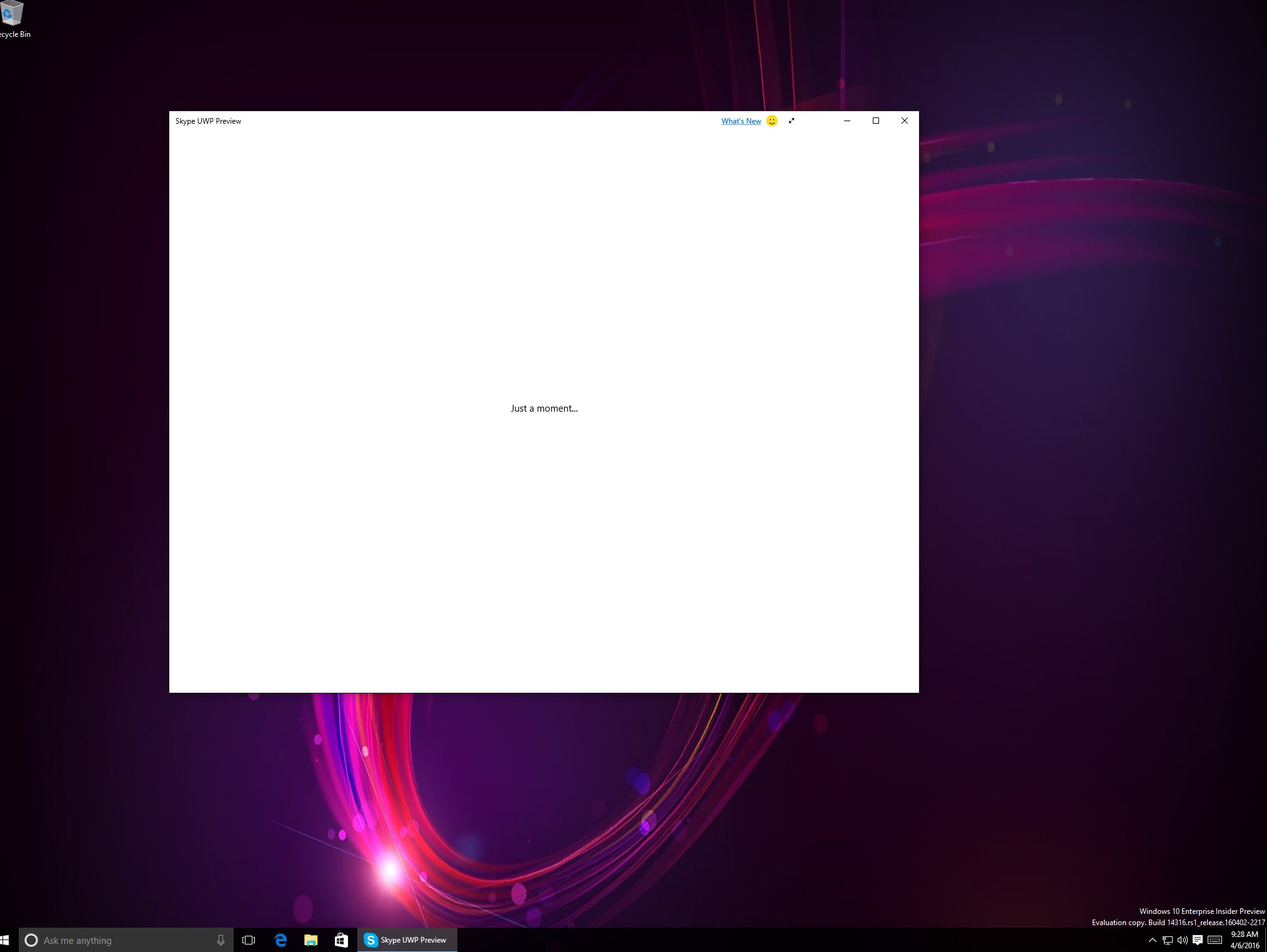Open the Windows Store taskbar icon

click(341, 940)
